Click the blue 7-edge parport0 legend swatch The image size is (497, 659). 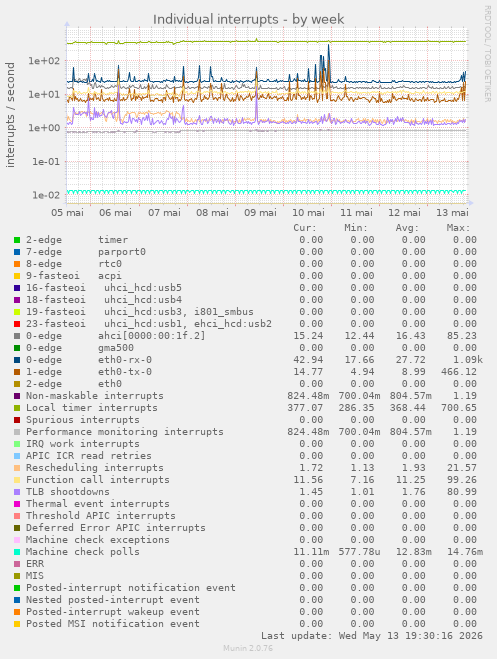(x=17, y=252)
